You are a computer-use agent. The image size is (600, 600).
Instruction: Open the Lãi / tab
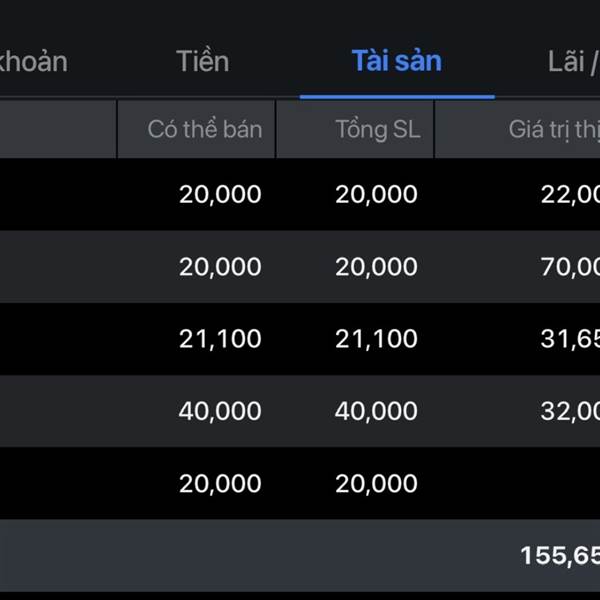pos(573,61)
